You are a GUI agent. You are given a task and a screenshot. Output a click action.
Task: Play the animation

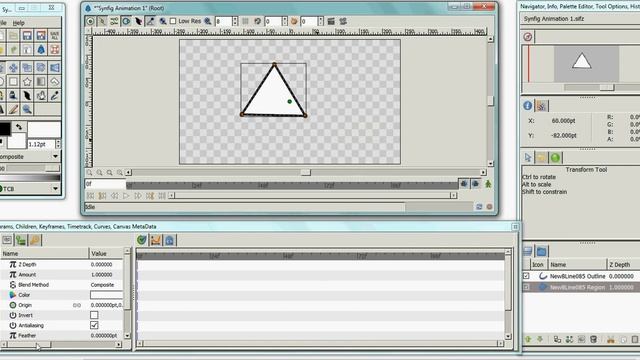point(126,196)
